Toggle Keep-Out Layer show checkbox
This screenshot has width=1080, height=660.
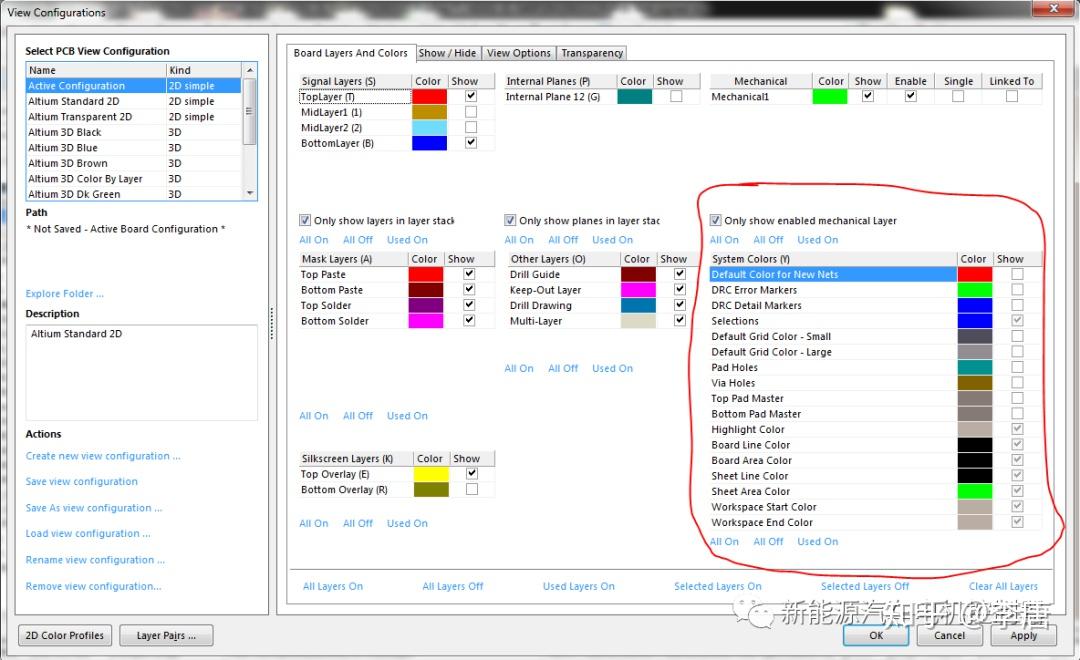tap(680, 289)
